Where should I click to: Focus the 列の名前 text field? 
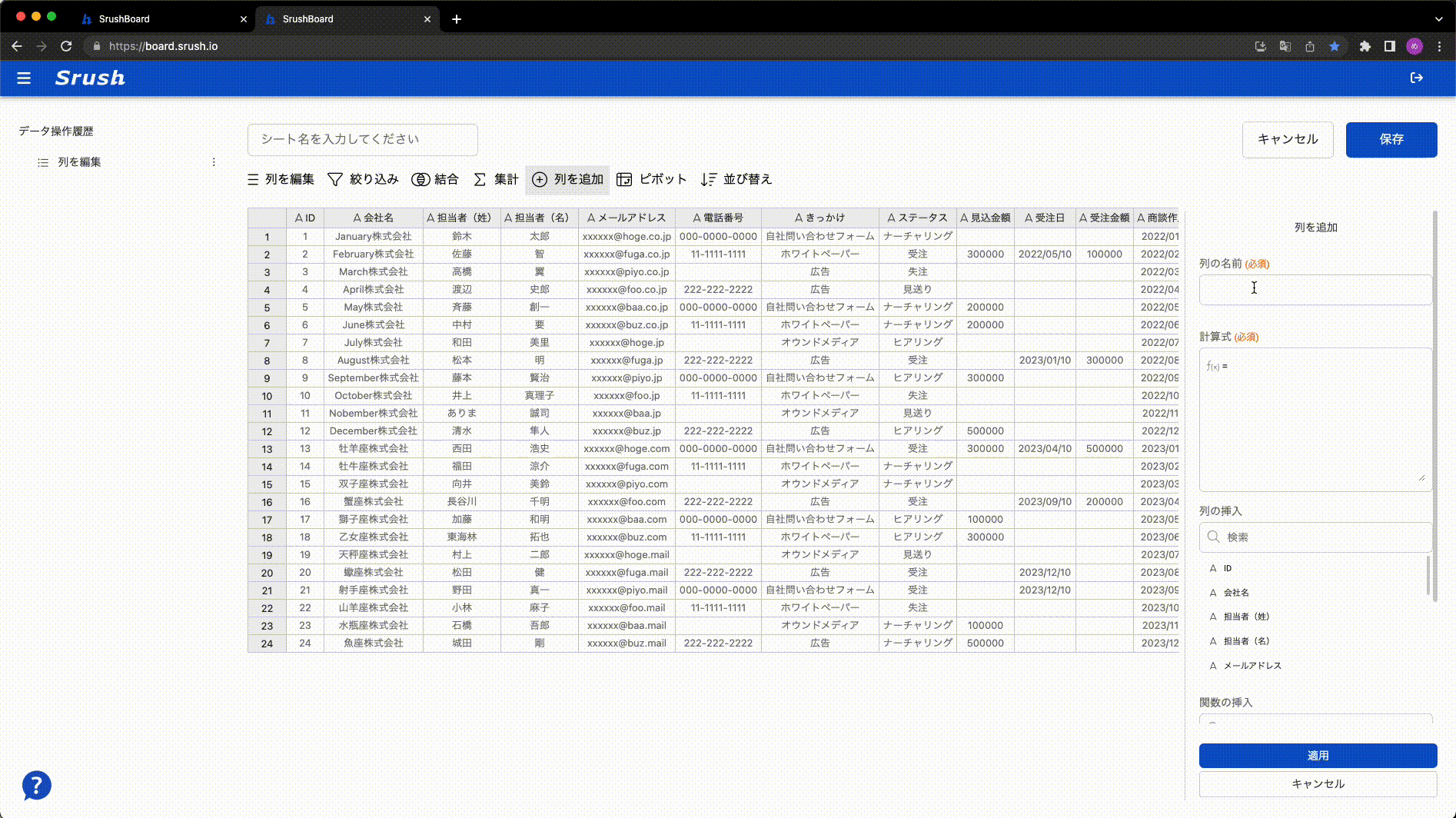(1315, 290)
